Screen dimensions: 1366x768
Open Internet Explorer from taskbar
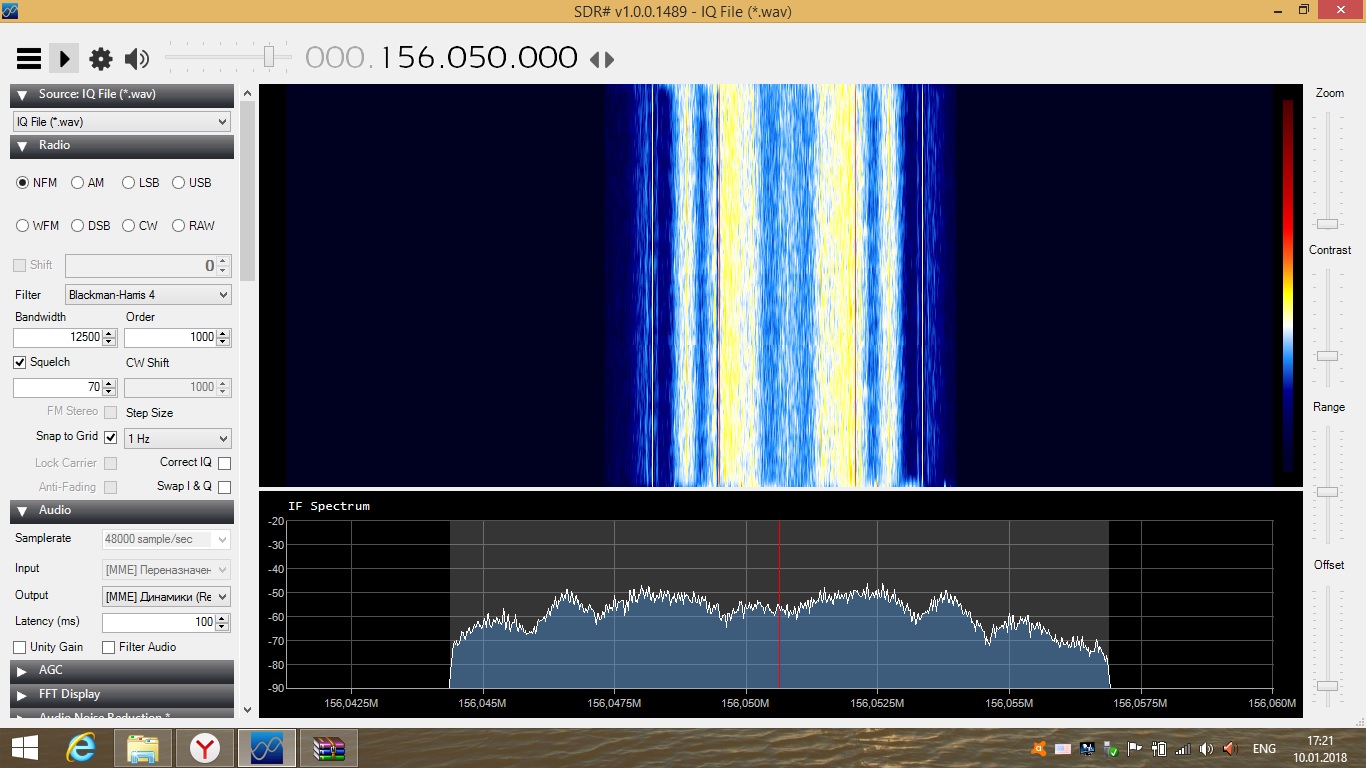point(81,748)
